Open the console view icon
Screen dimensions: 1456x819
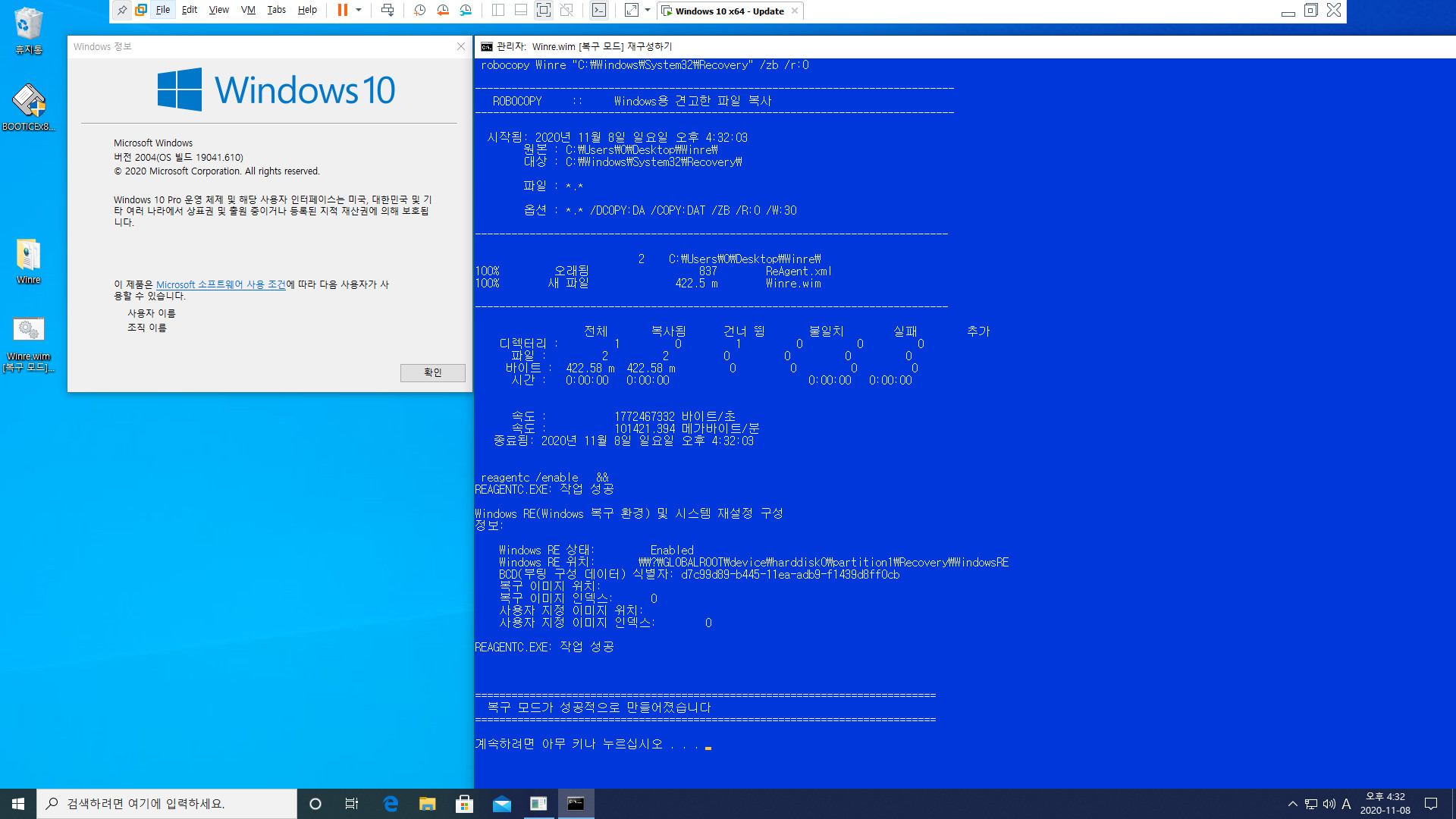pyautogui.click(x=599, y=11)
